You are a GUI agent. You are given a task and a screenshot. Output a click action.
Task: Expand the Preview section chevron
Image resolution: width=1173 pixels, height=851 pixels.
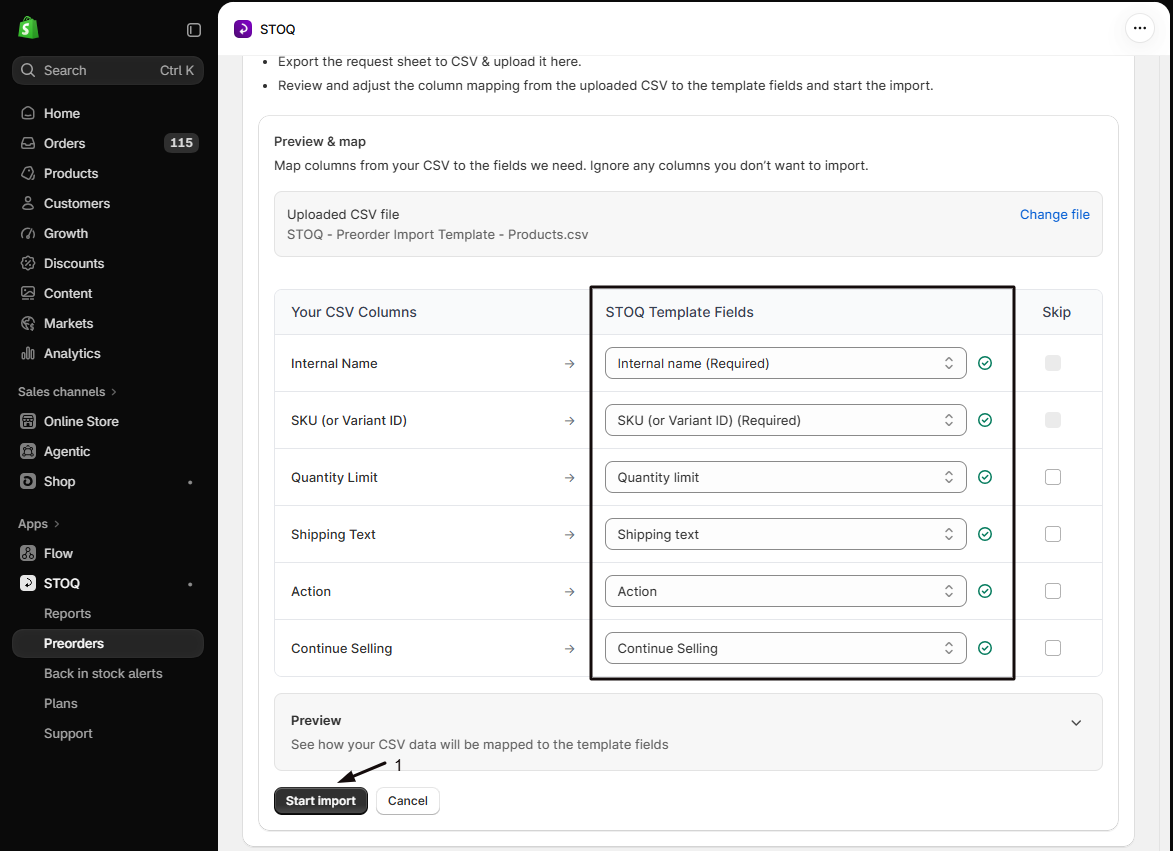click(1076, 723)
